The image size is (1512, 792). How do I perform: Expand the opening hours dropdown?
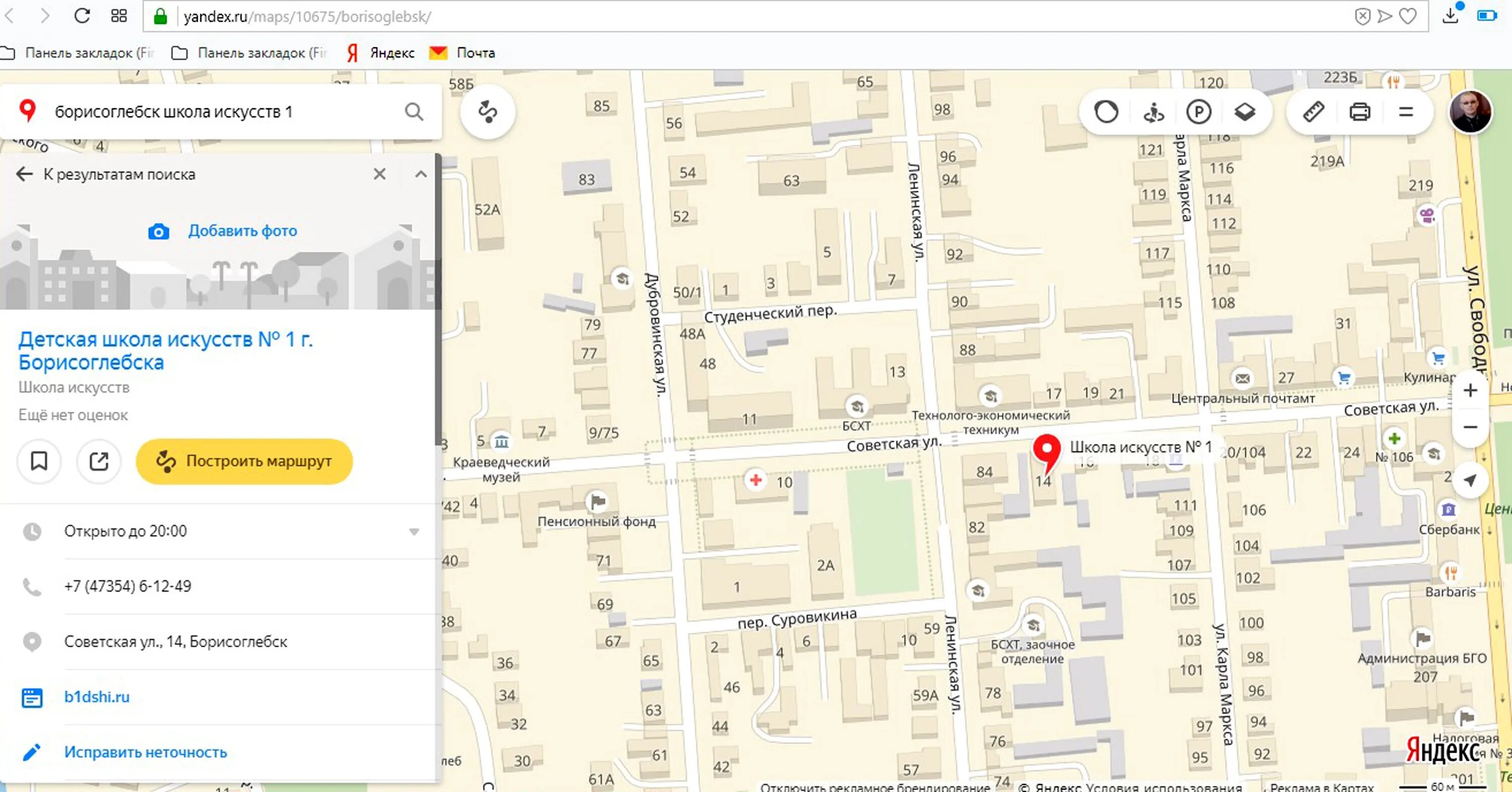click(414, 531)
